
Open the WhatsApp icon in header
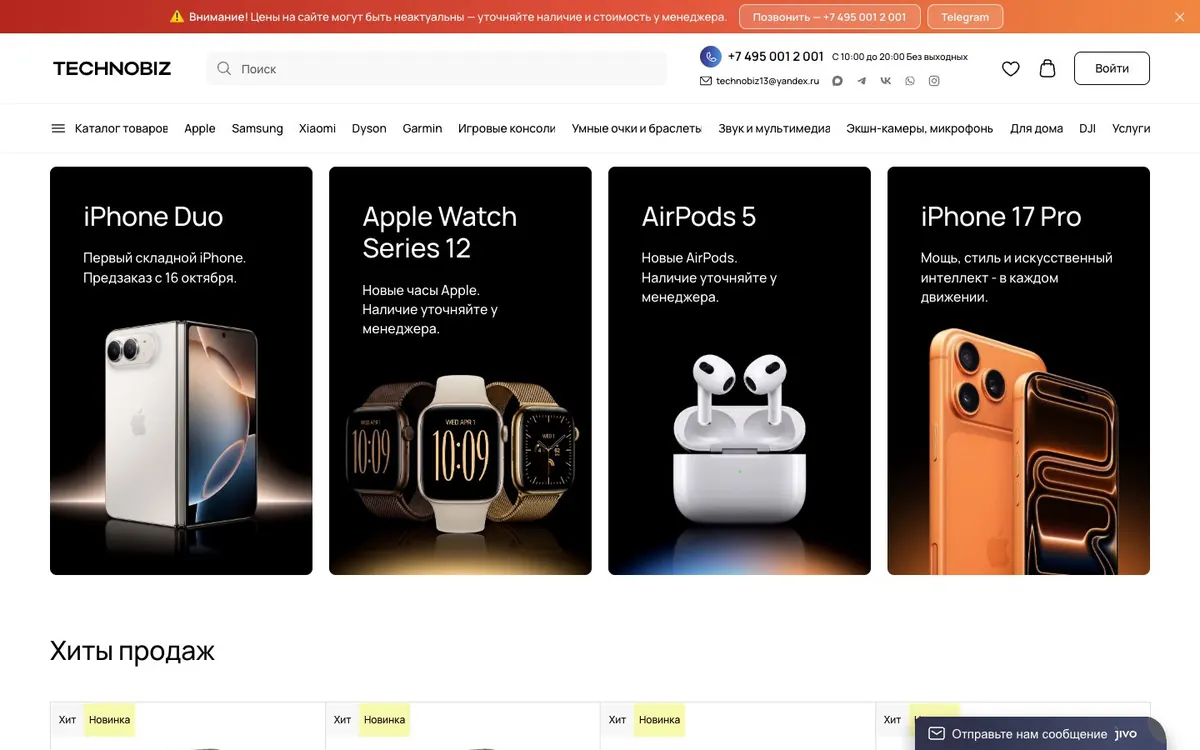click(910, 81)
